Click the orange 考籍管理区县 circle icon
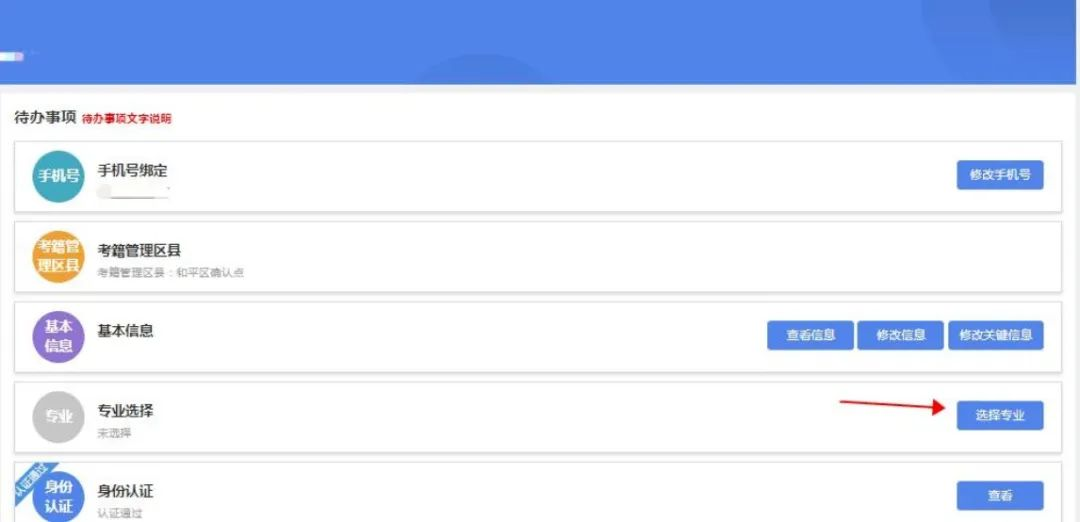Viewport: 1080px width, 522px height. pos(59,257)
